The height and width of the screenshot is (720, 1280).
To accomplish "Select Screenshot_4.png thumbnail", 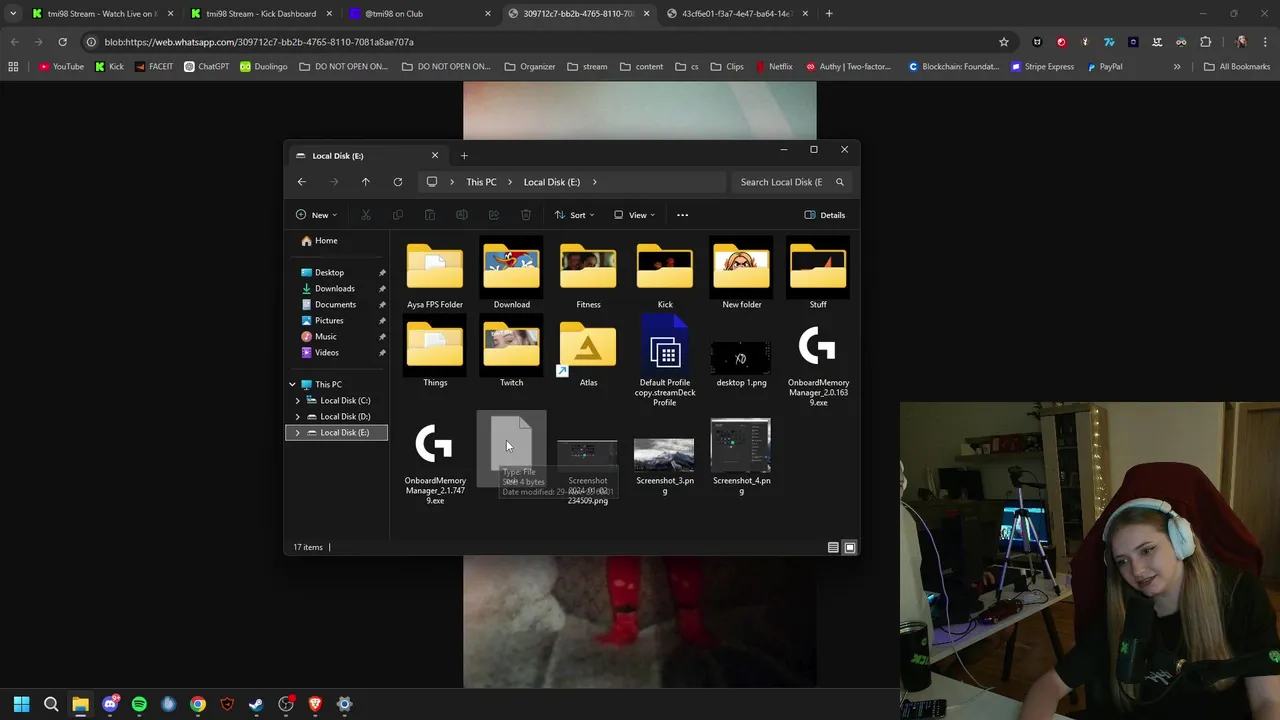I will 741,446.
